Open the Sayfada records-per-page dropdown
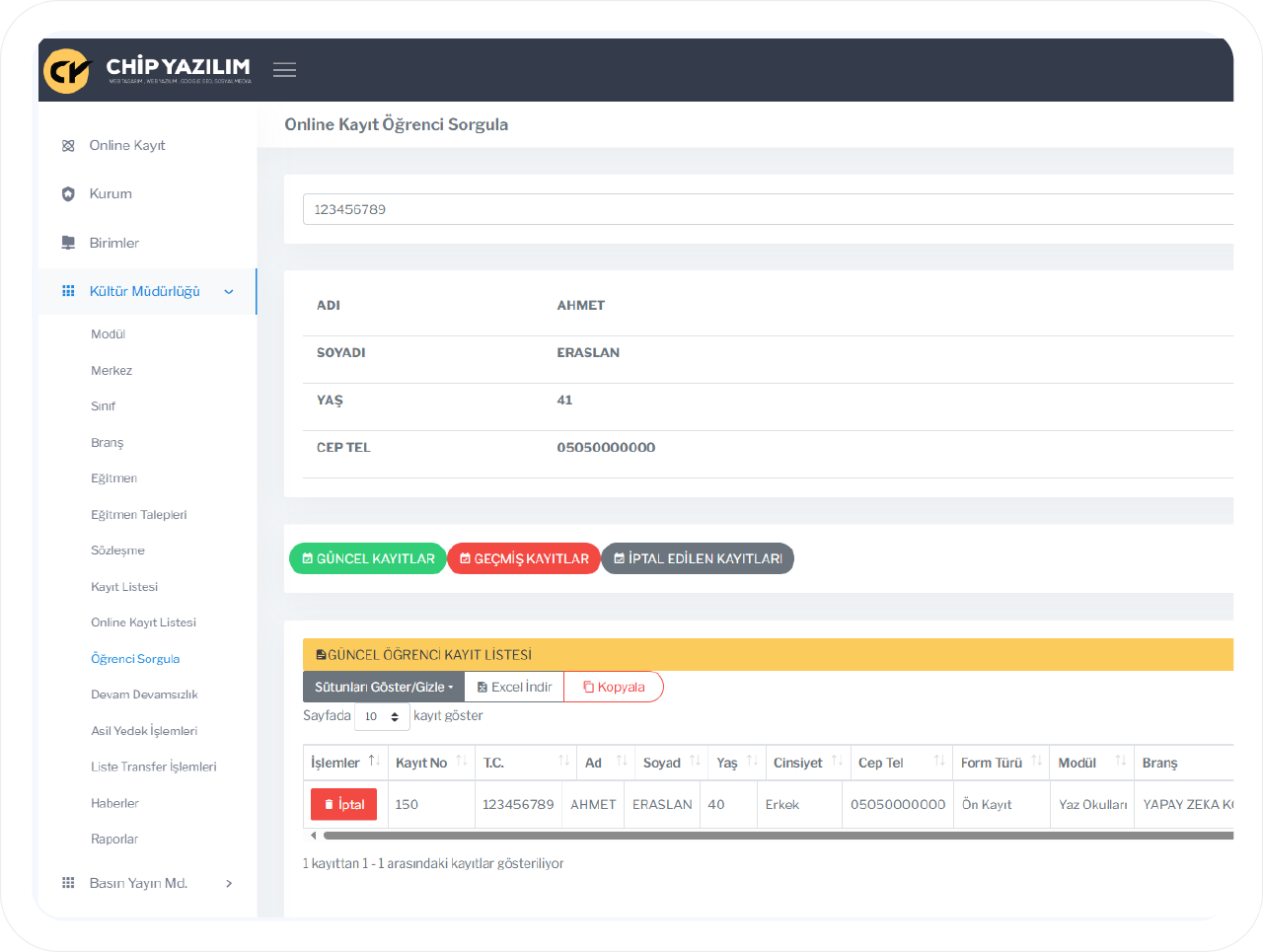The image size is (1263, 952). pyautogui.click(x=382, y=717)
